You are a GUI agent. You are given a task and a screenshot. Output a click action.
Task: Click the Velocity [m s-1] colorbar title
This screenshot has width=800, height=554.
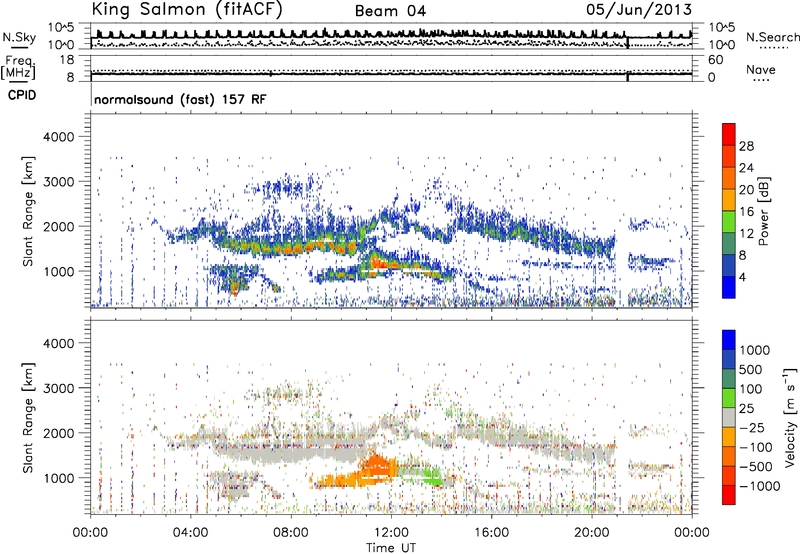coord(790,417)
